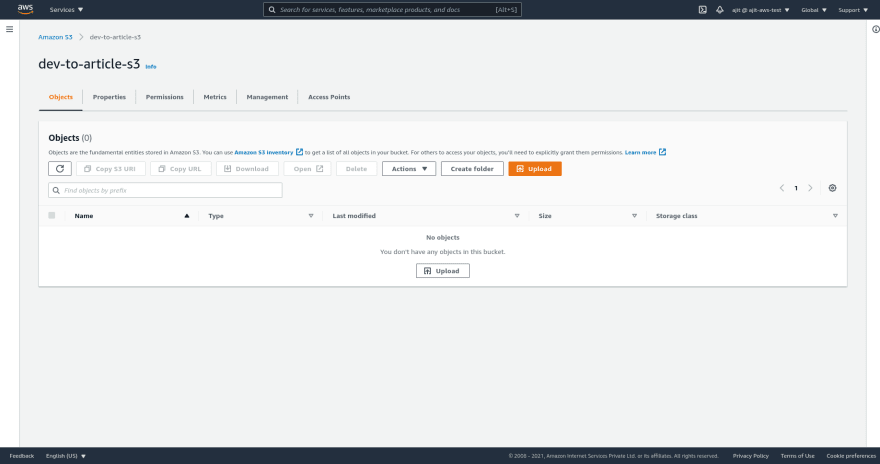Click Upload button under No objects
Image resolution: width=880 pixels, height=464 pixels.
point(443,270)
